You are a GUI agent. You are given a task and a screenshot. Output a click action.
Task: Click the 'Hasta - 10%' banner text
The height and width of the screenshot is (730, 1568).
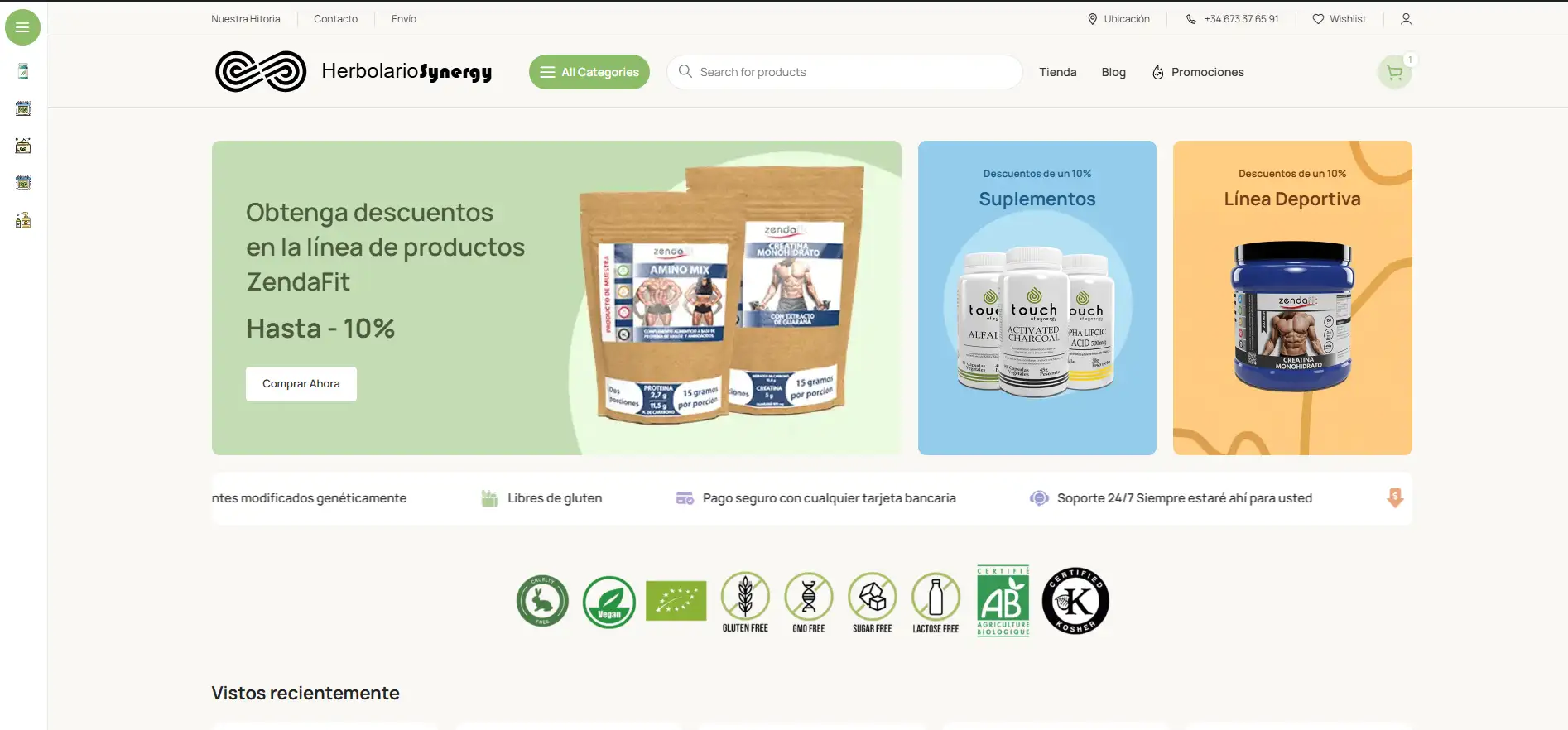(320, 329)
